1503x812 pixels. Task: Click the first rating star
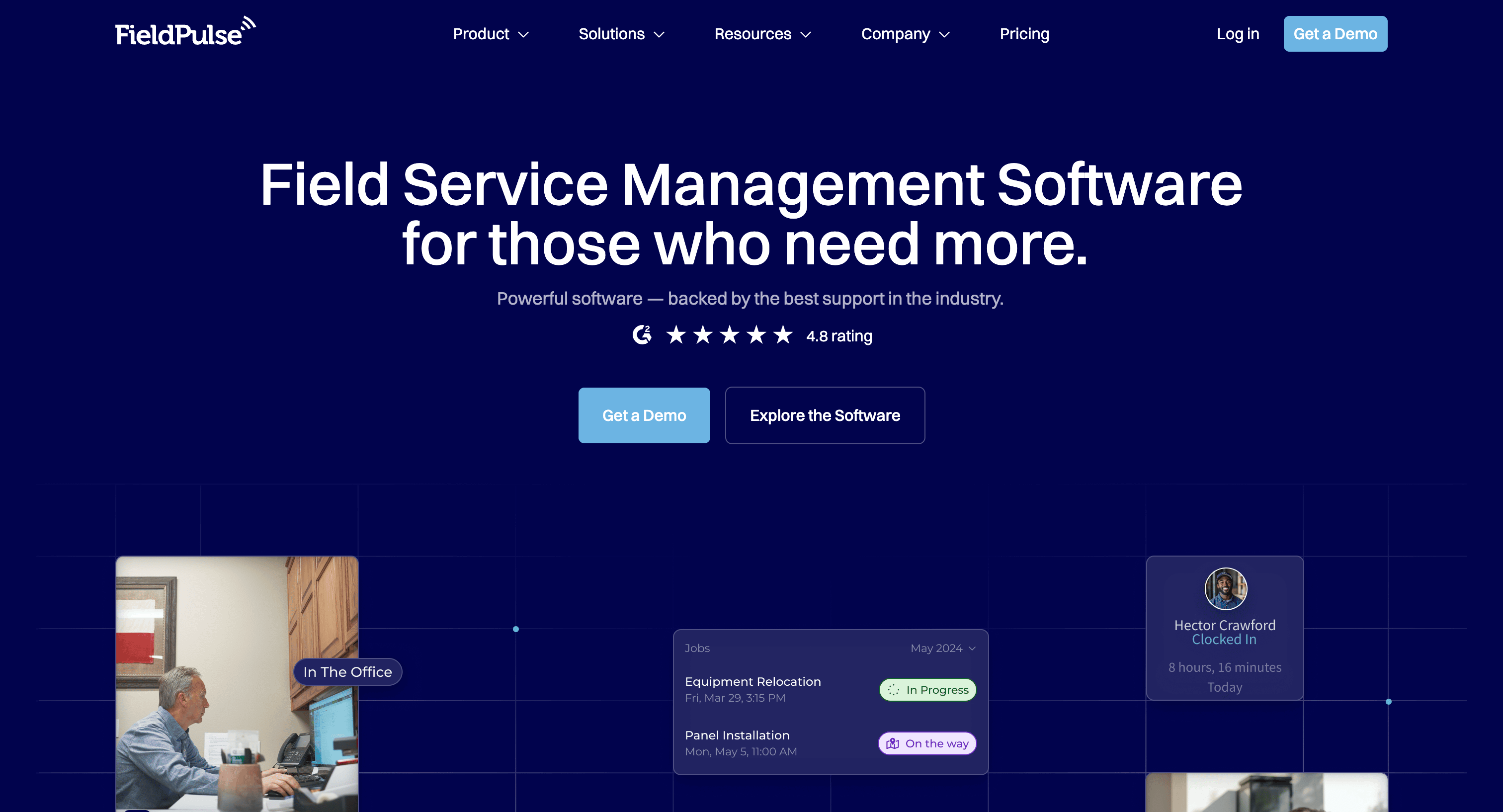(675, 335)
